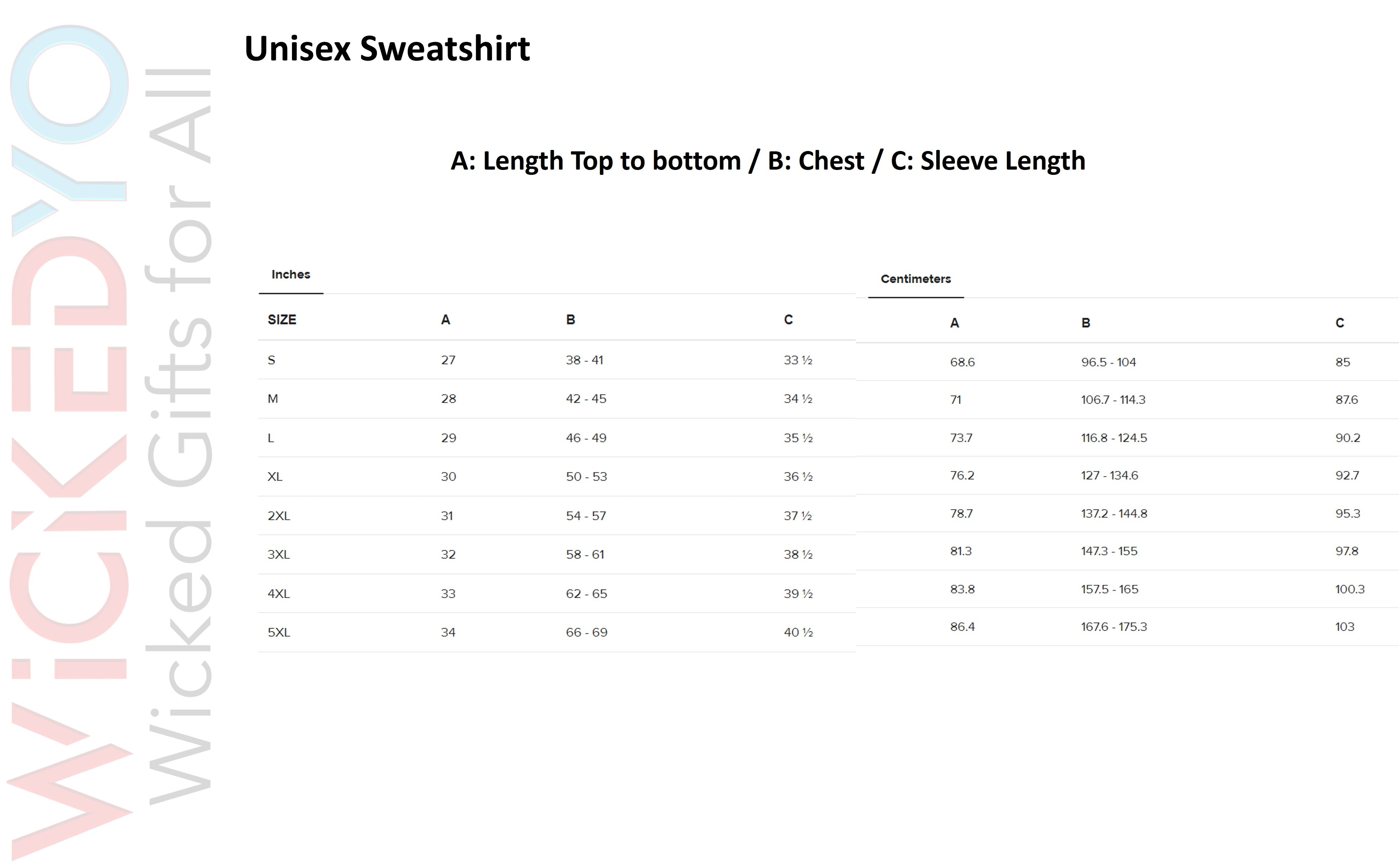Click column header A in Inches table
The height and width of the screenshot is (868, 1399).
tap(445, 320)
